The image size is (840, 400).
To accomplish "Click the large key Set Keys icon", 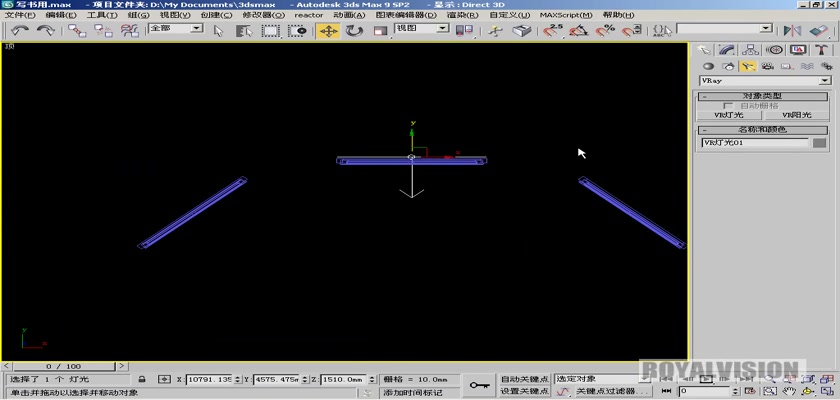I will [479, 385].
